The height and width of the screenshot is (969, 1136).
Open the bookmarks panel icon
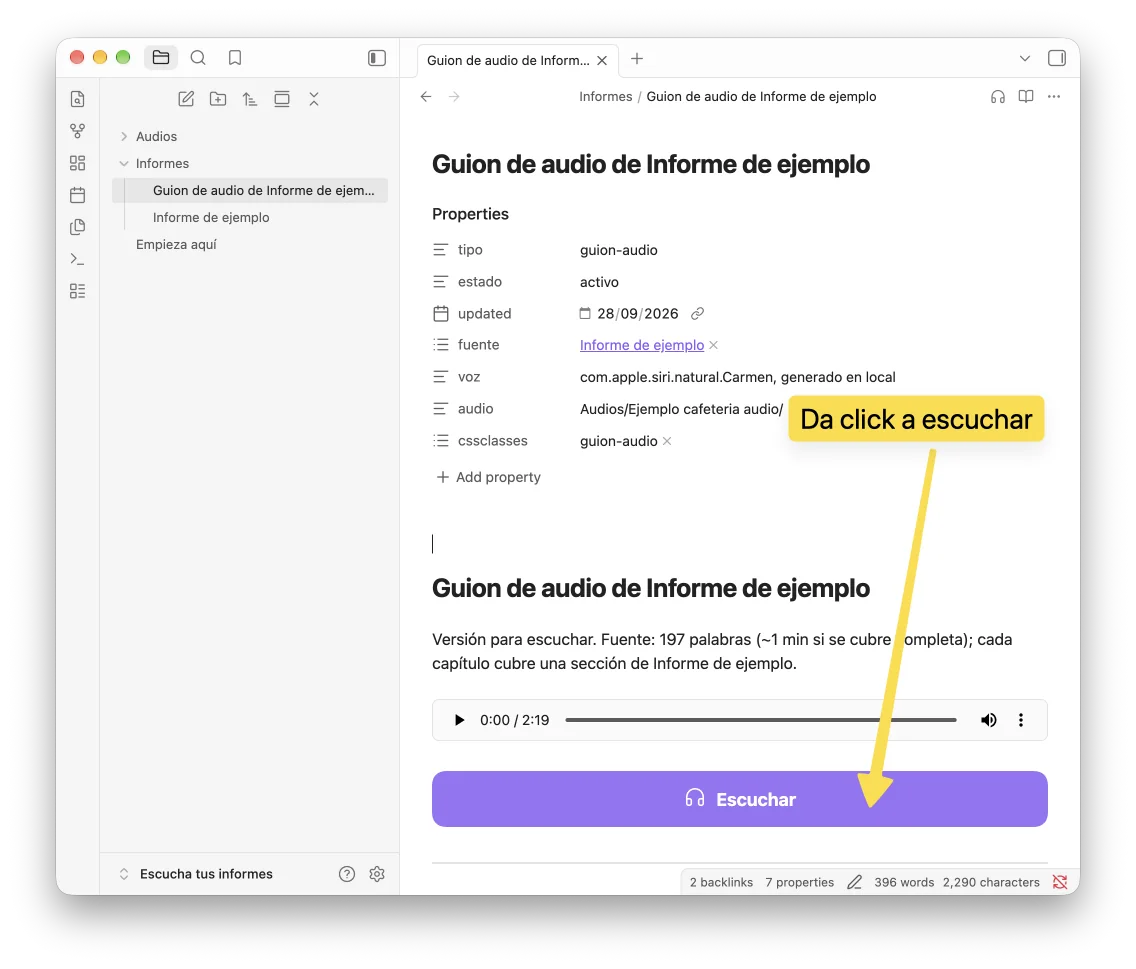pyautogui.click(x=235, y=57)
